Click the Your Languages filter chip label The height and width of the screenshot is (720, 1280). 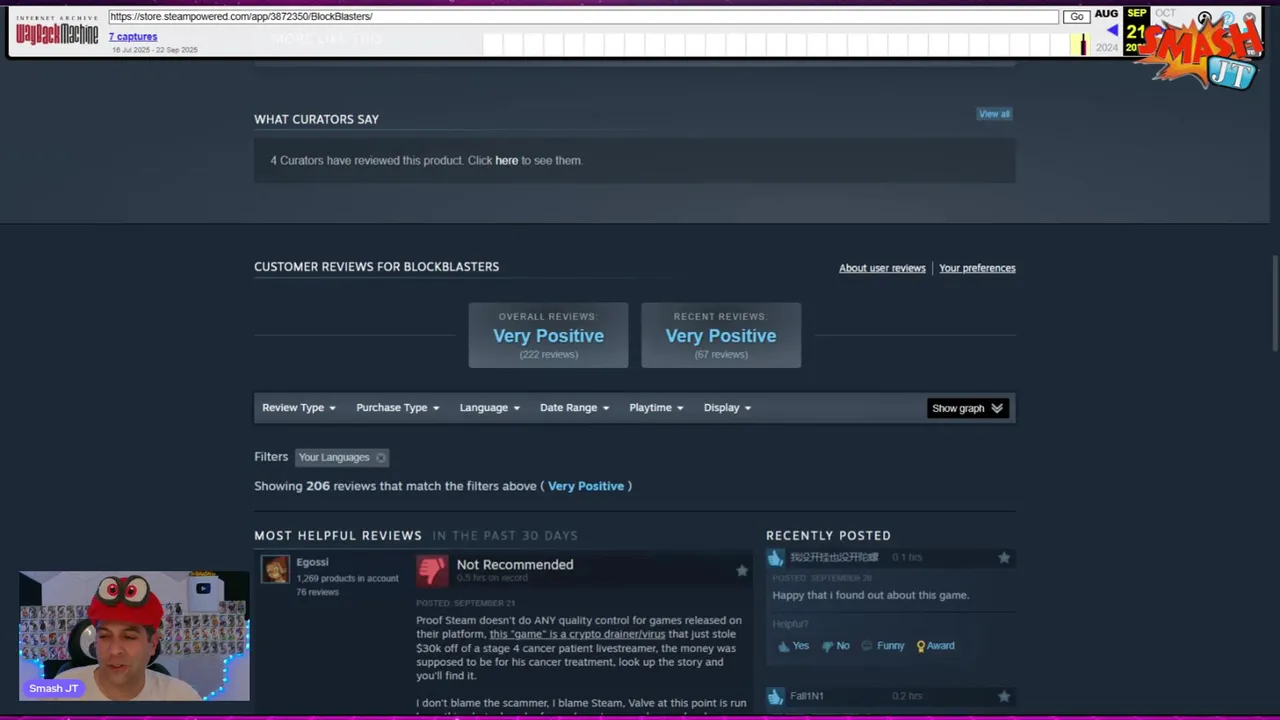pyautogui.click(x=334, y=457)
